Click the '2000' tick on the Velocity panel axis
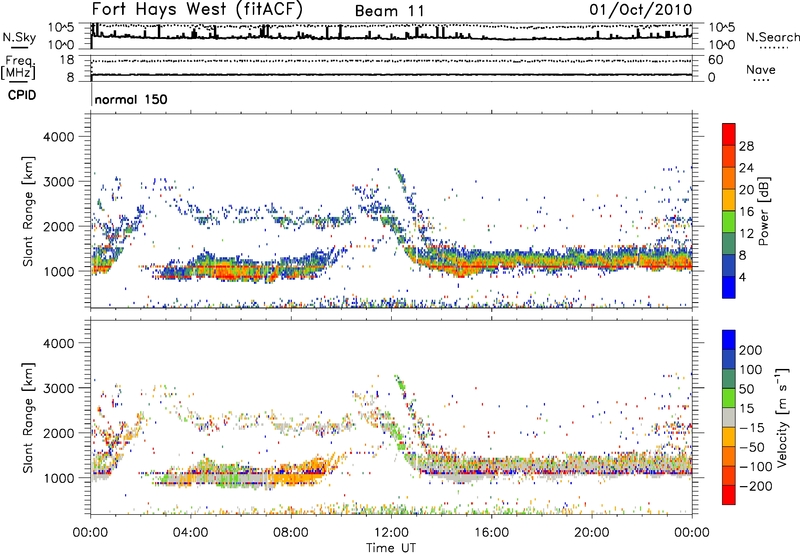This screenshot has width=800, height=554. 59,433
